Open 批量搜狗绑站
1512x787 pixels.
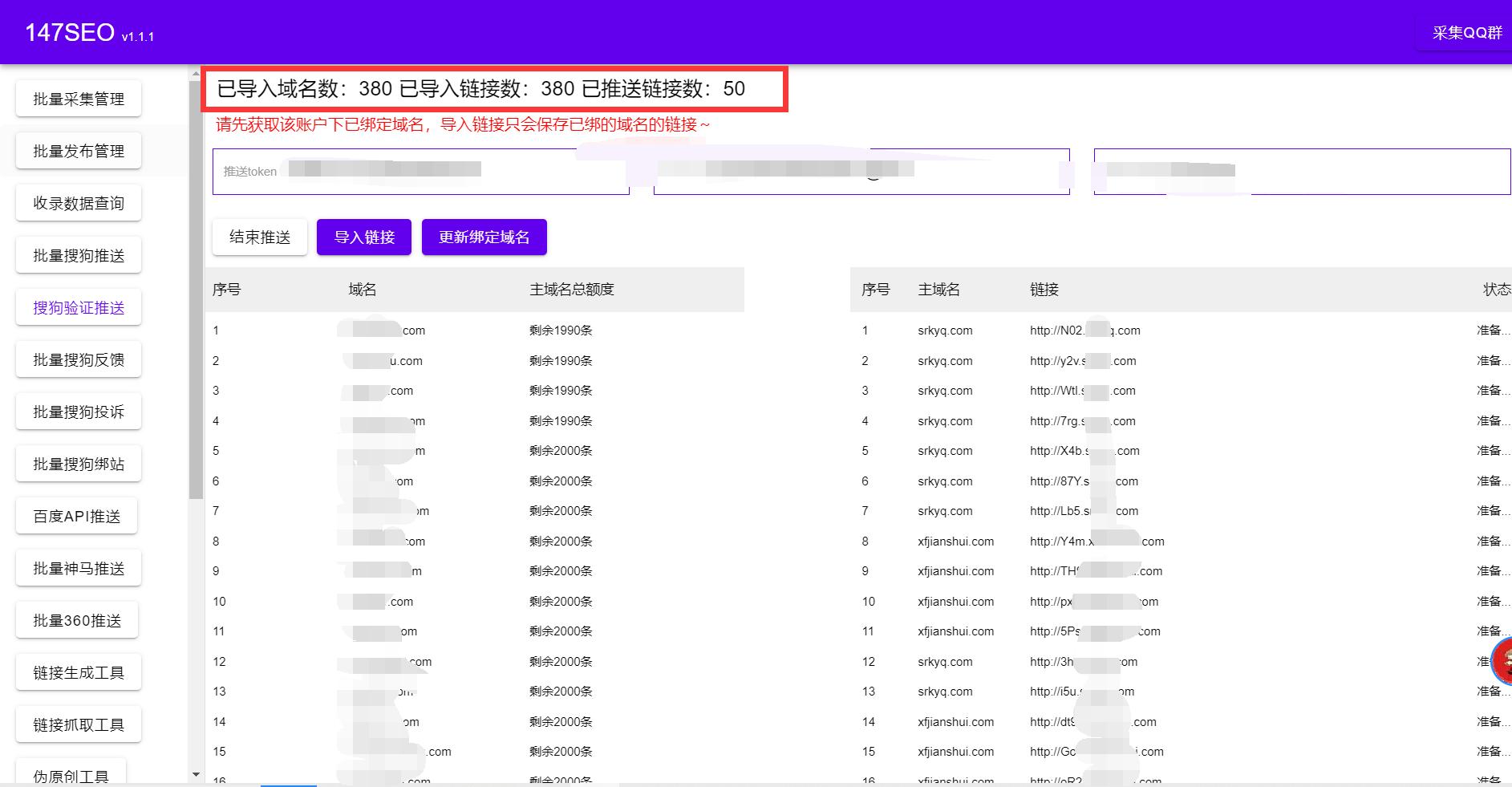coord(78,463)
